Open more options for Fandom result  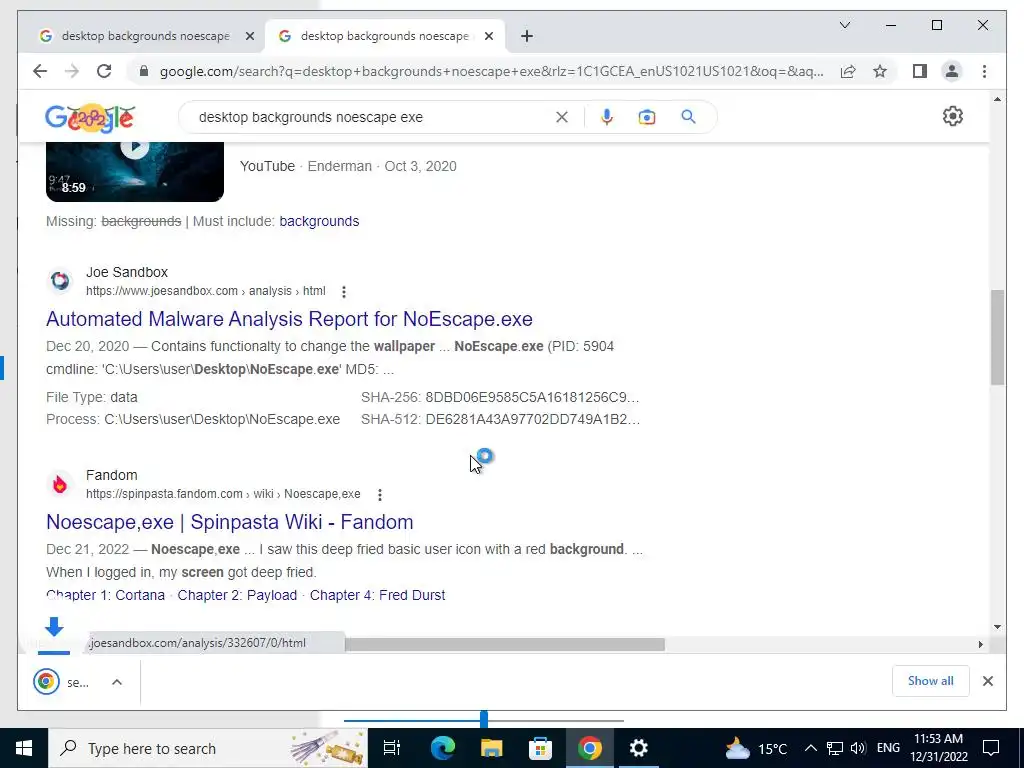tap(379, 494)
